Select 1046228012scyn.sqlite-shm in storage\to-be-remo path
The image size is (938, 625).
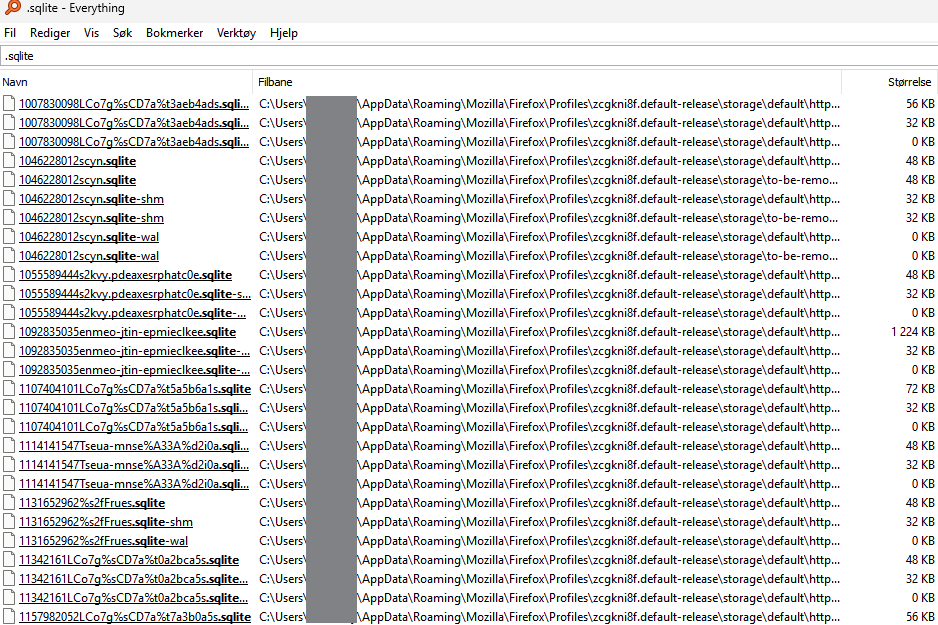coord(91,218)
